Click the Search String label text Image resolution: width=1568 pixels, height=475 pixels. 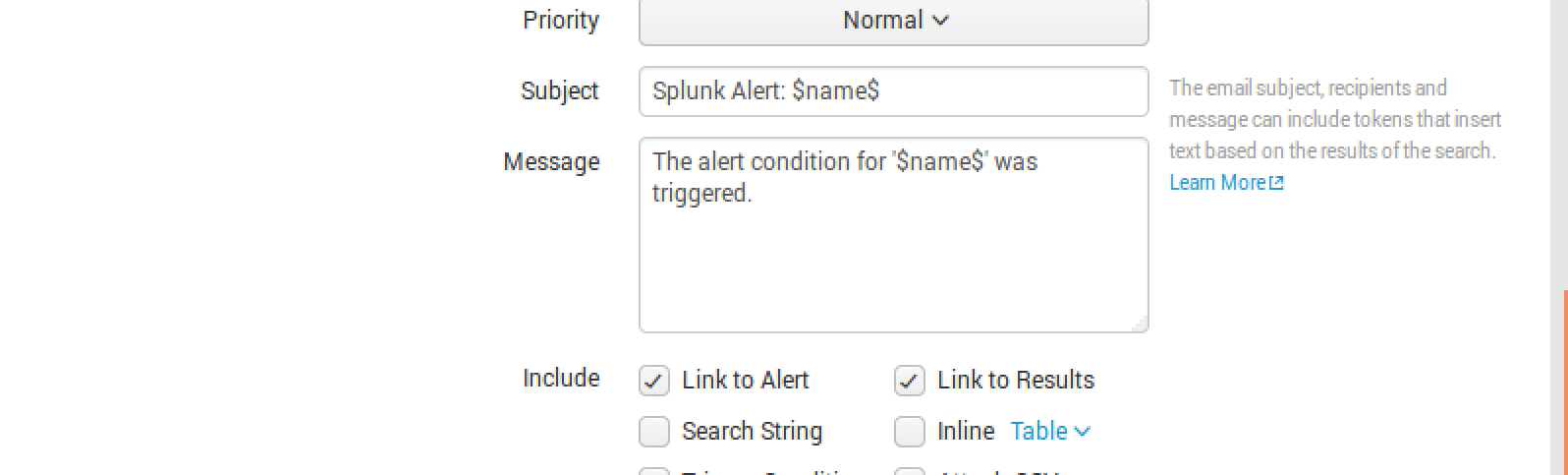752,431
